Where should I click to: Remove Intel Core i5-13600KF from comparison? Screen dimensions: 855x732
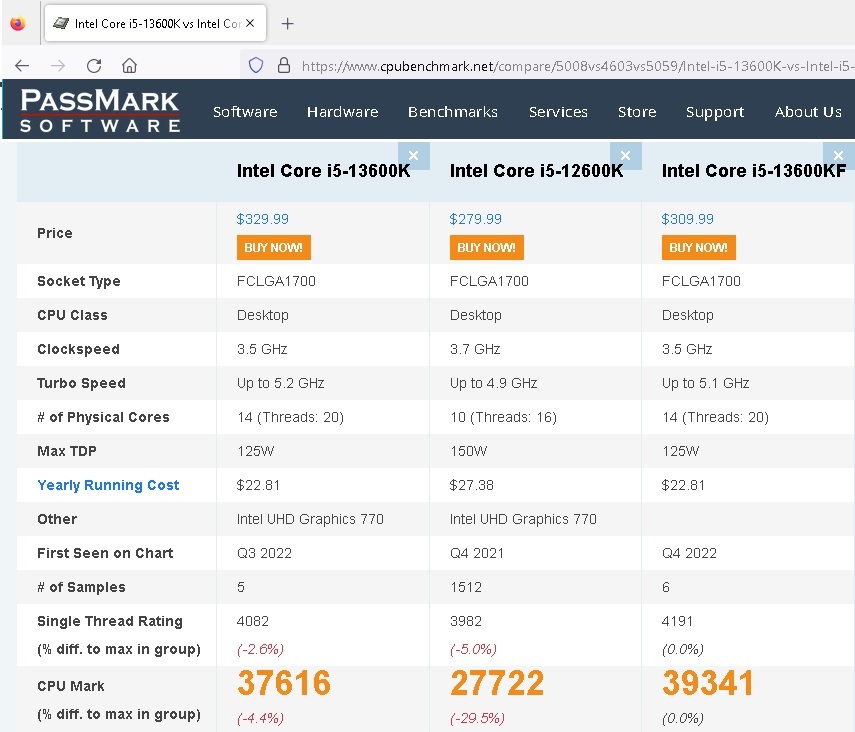pyautogui.click(x=839, y=156)
